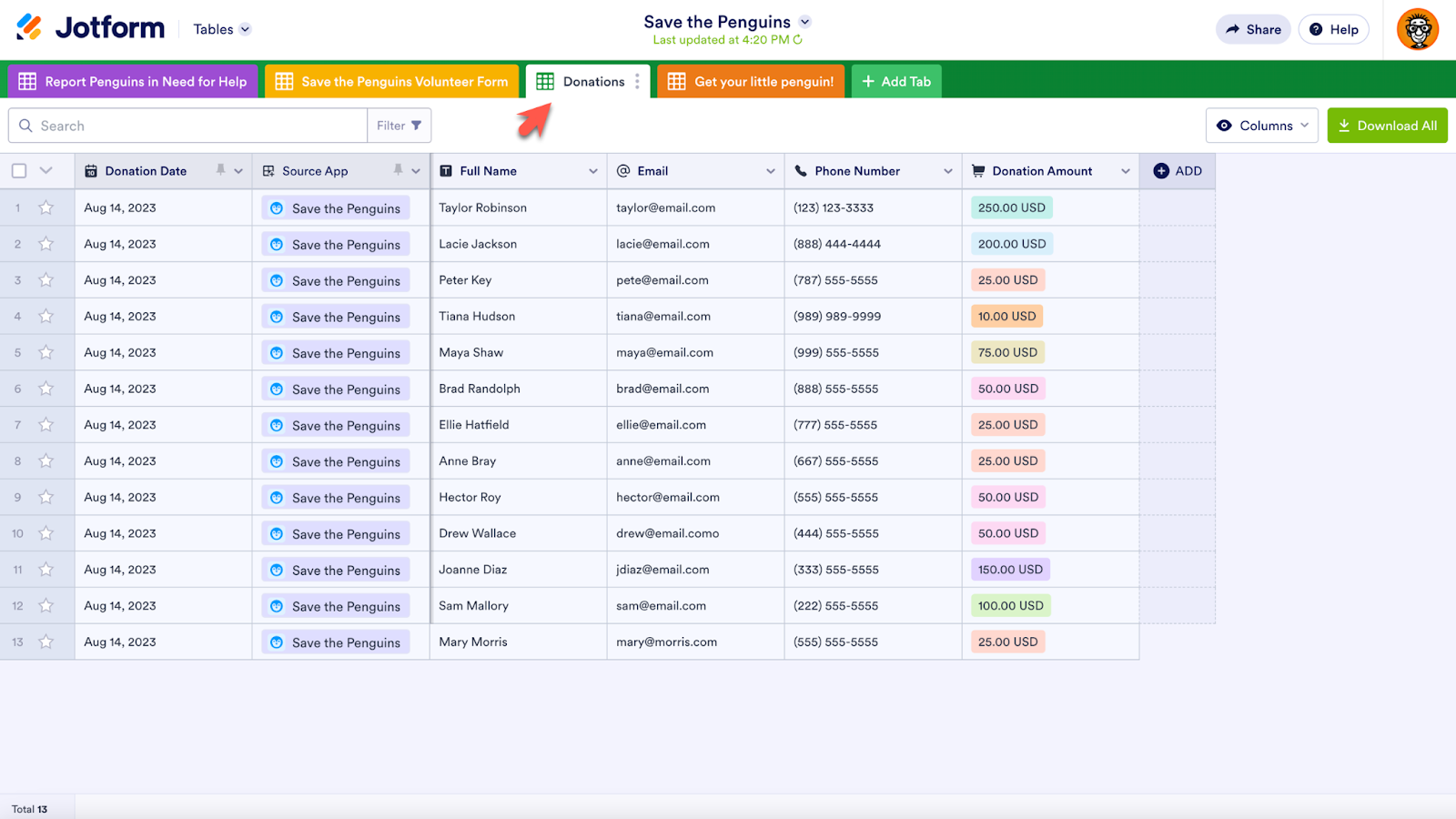Screen dimensions: 1456x819
Task: Click the ADD column plus icon
Action: [x=1161, y=171]
